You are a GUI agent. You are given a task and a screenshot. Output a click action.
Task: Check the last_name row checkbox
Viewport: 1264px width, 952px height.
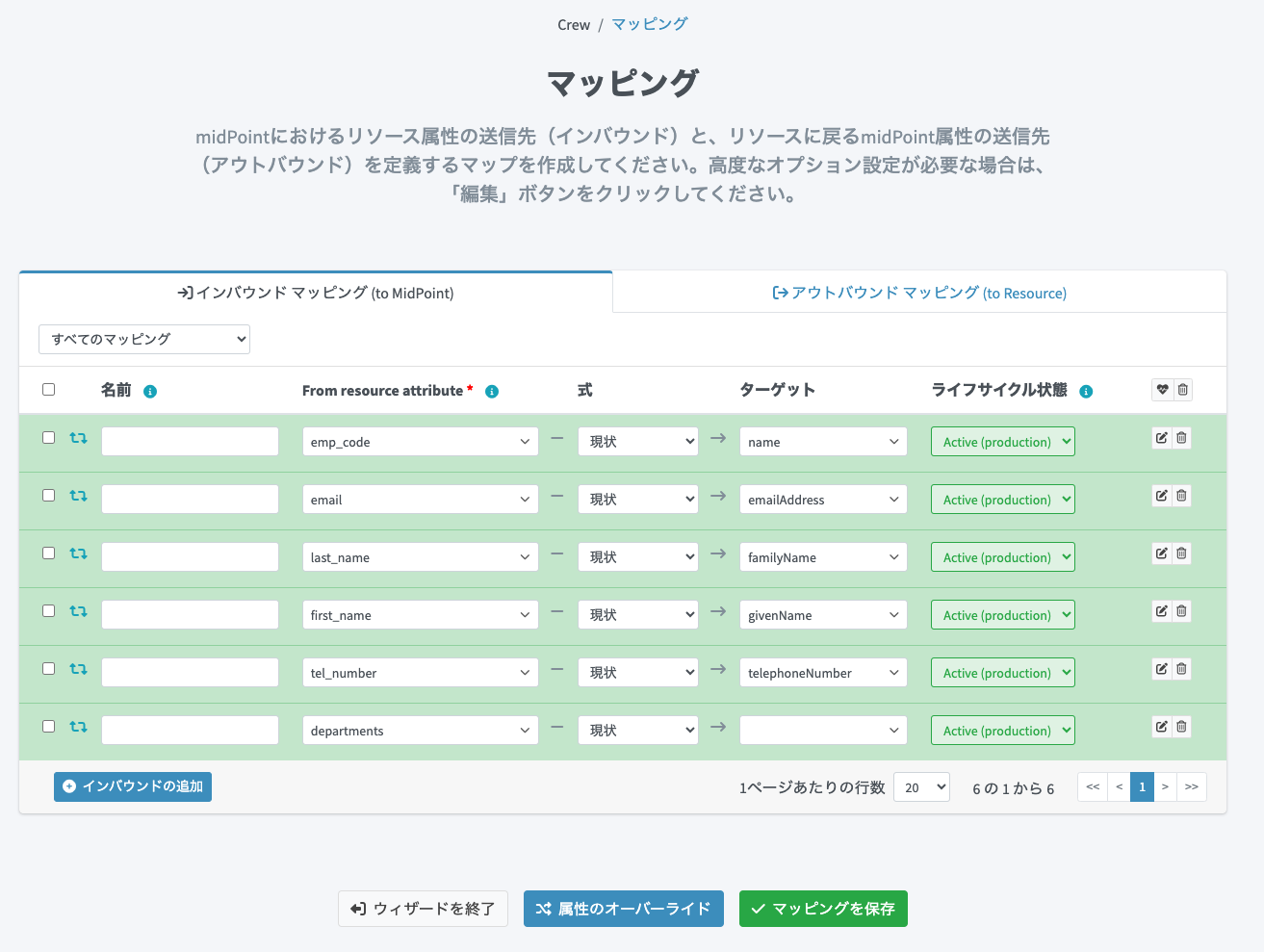point(48,553)
